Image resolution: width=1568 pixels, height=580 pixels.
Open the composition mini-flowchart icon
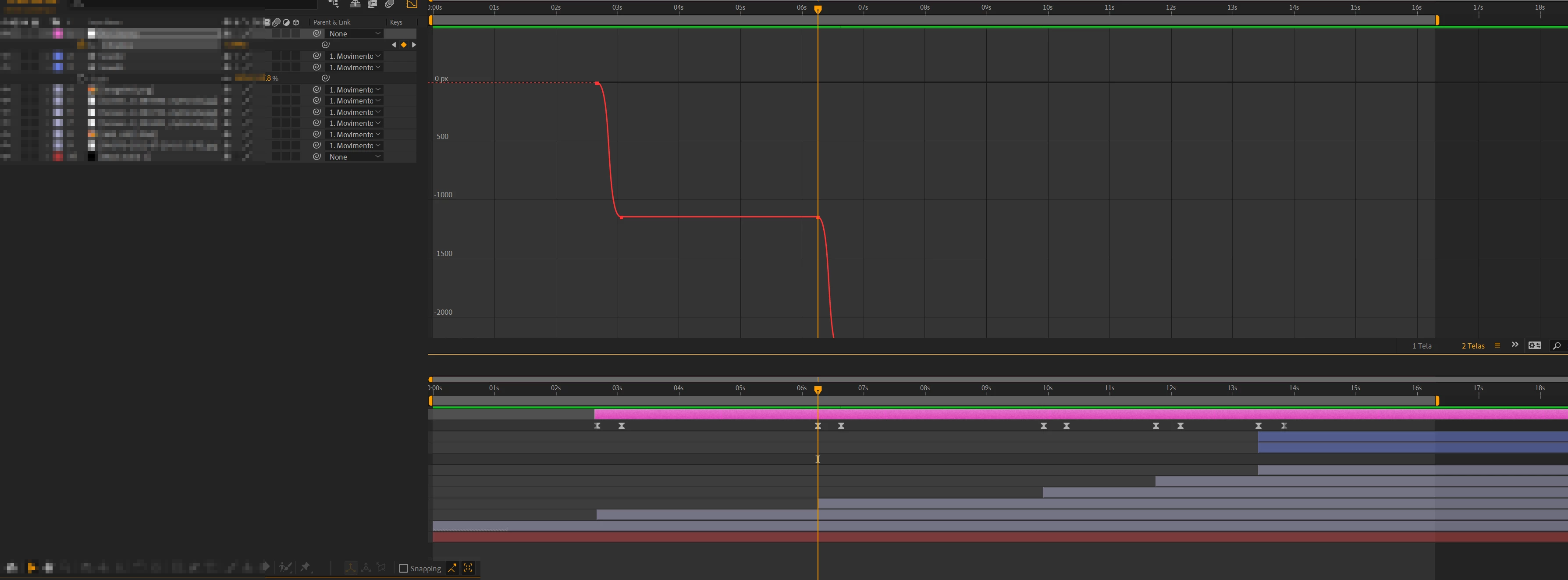334,4
